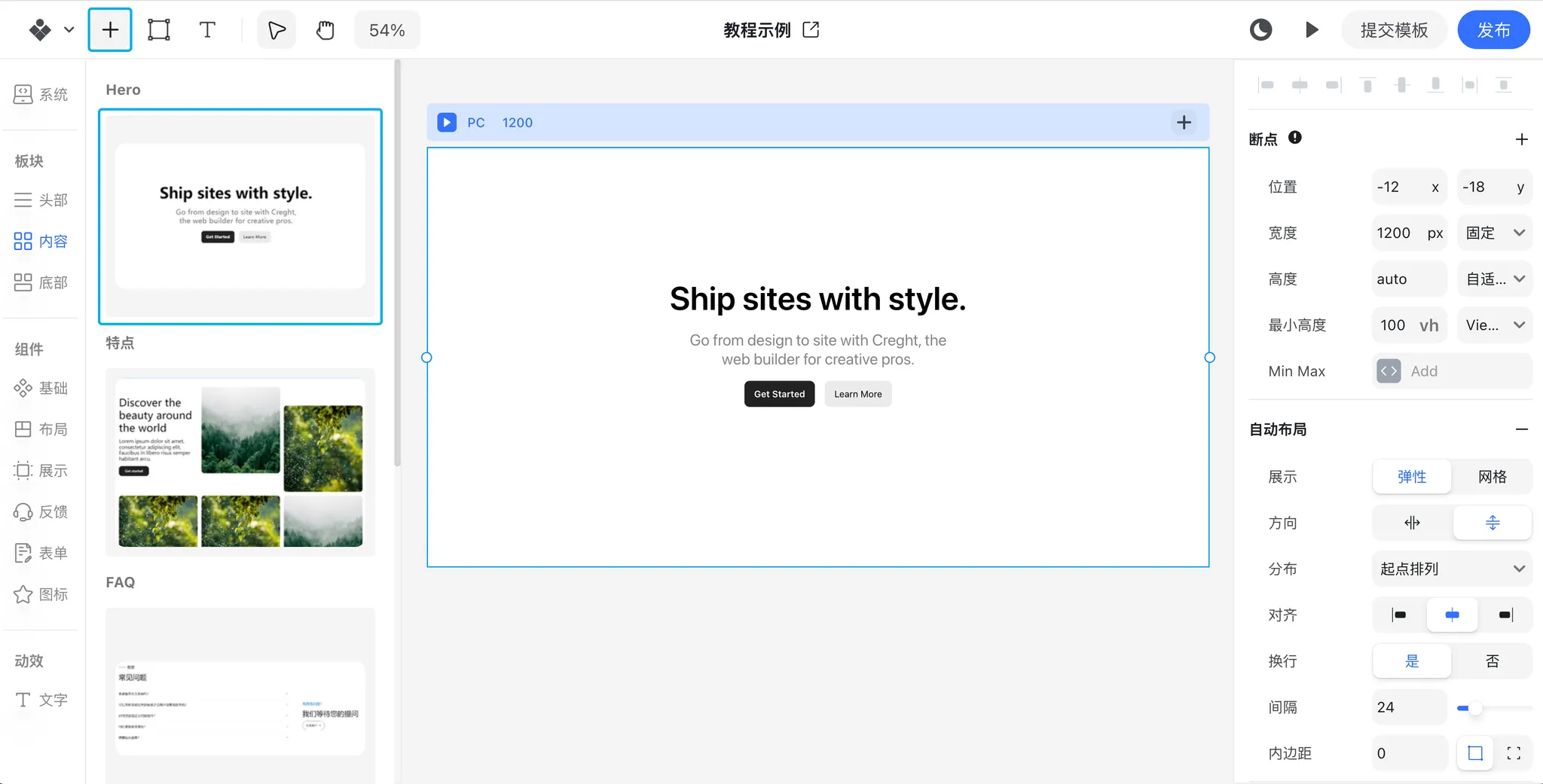Click the 发布 publish button
The image size is (1543, 784).
pos(1493,30)
